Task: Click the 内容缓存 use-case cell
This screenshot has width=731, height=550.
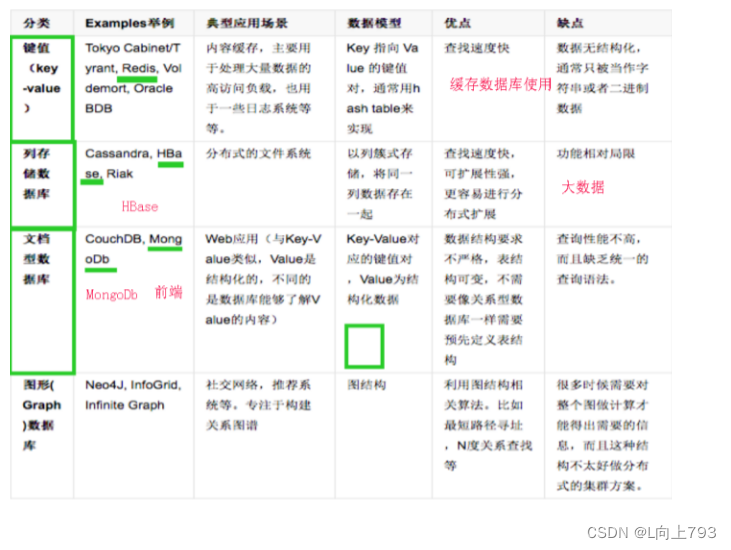Action: (264, 89)
